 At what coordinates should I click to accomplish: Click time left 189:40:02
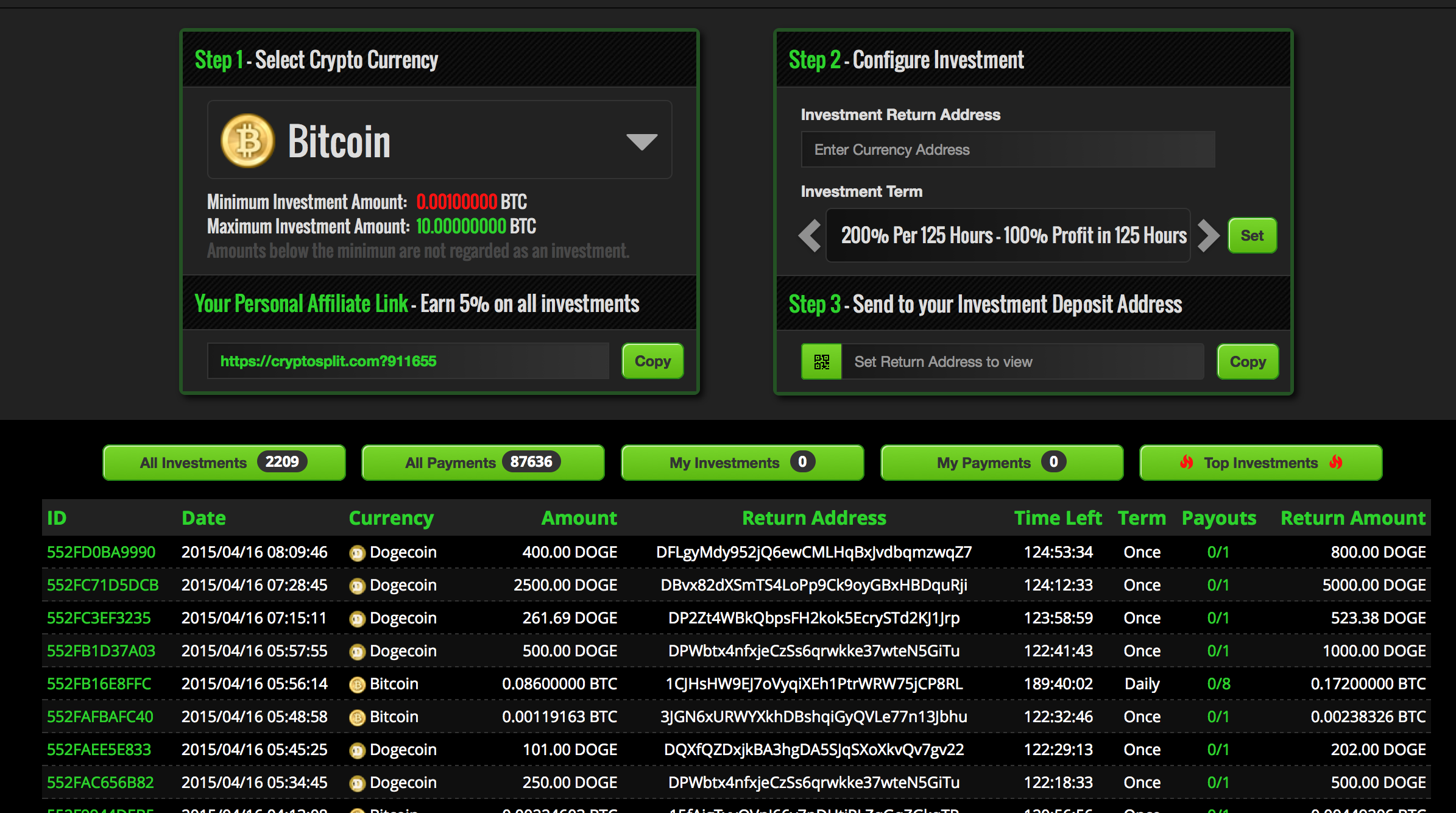click(1058, 684)
